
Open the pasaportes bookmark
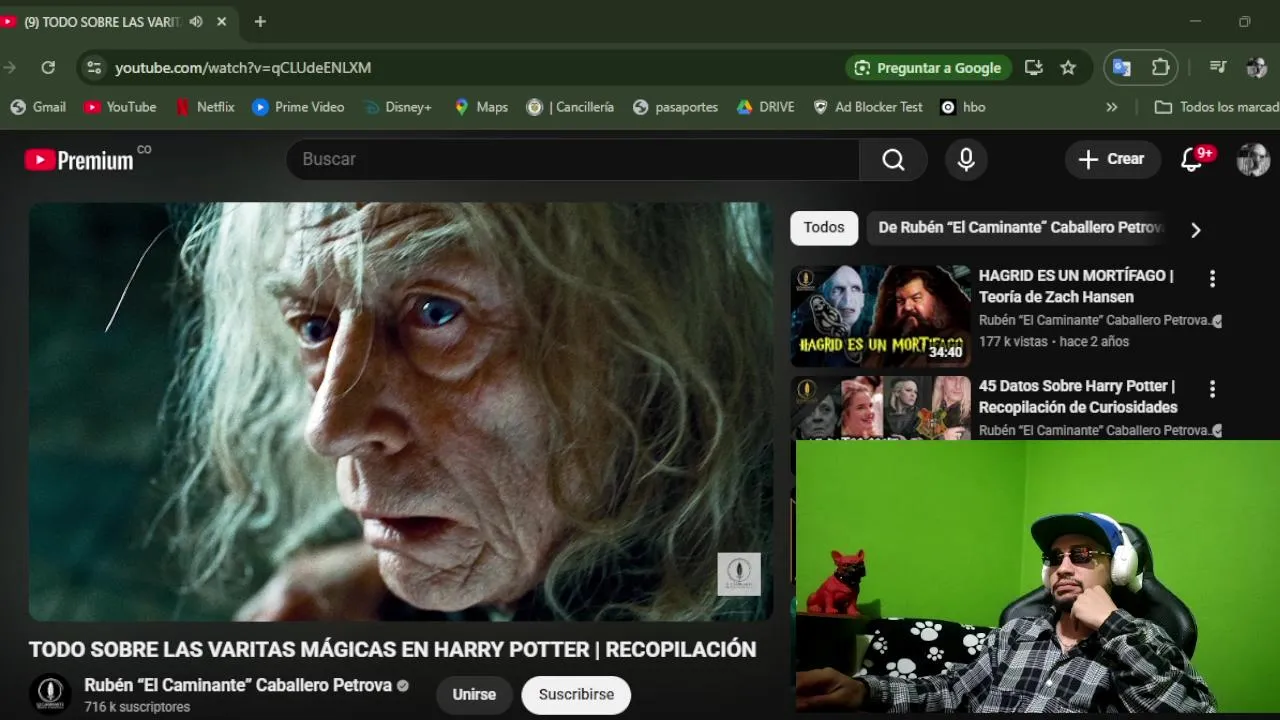(x=675, y=107)
